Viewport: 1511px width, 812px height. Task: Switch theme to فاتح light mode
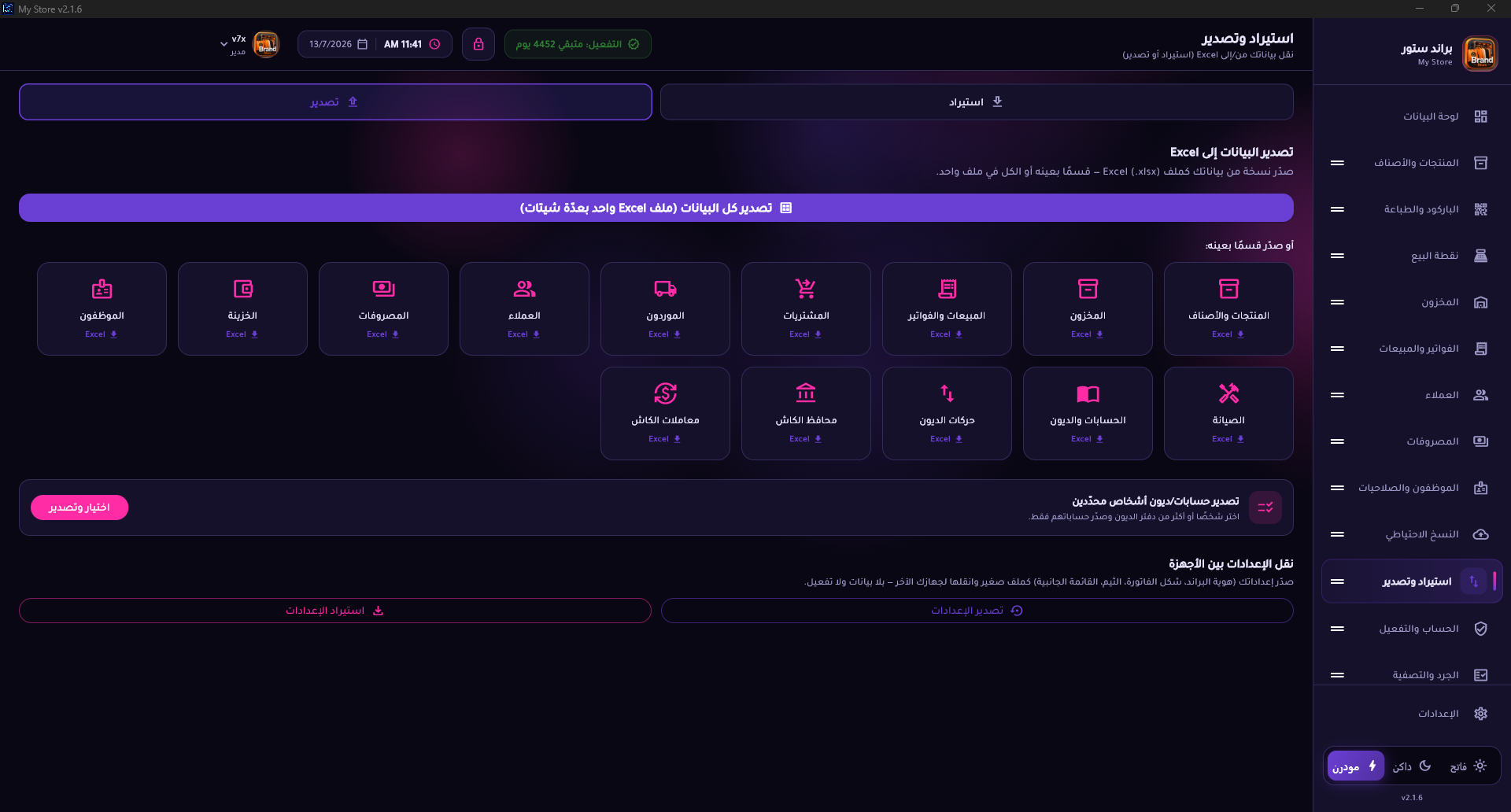1468,766
